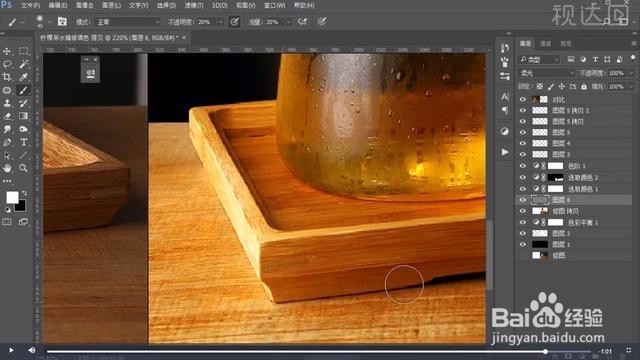
Task: Lock transparent pixels in Layers panel
Action: pos(540,87)
